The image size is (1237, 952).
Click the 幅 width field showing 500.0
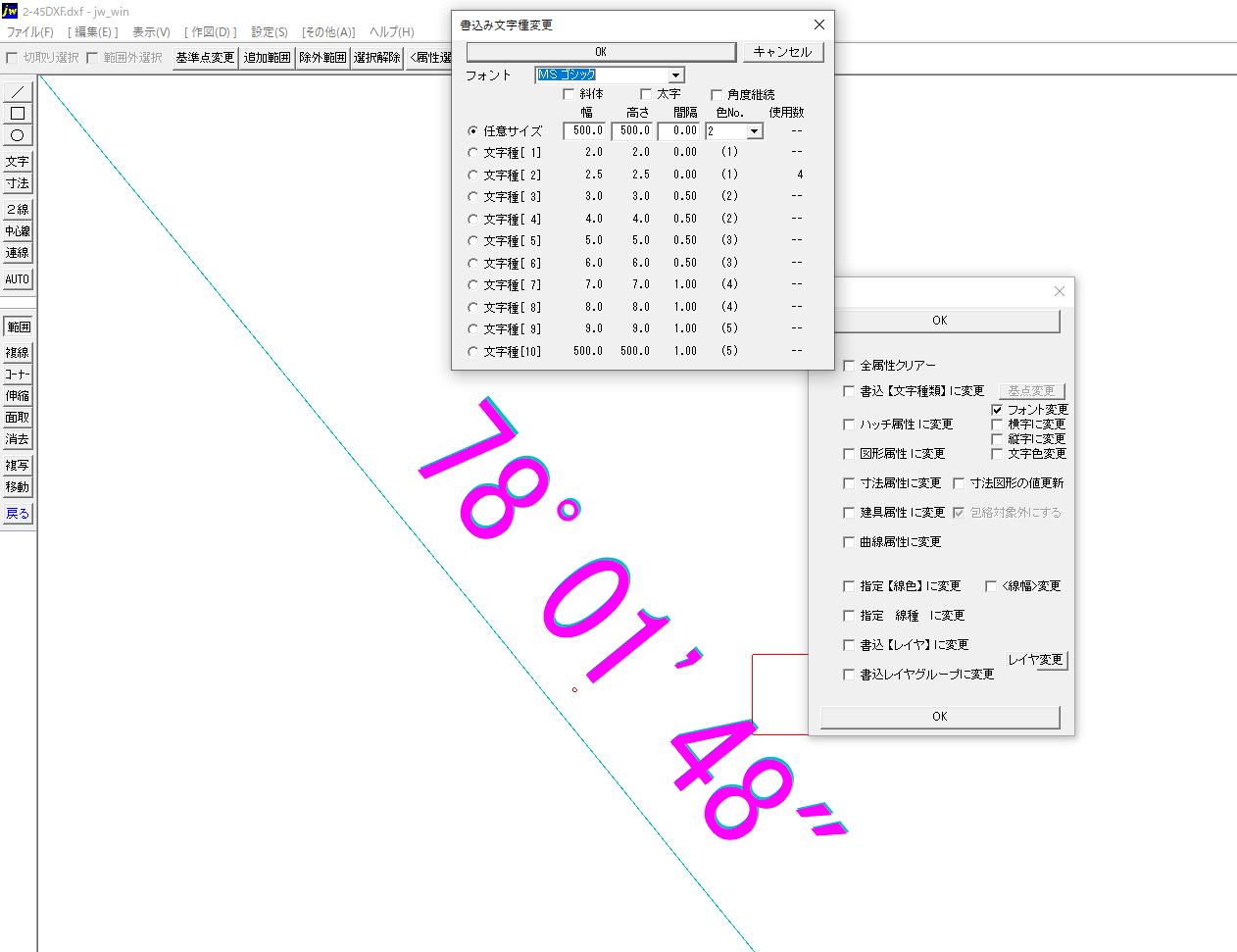[x=586, y=131]
